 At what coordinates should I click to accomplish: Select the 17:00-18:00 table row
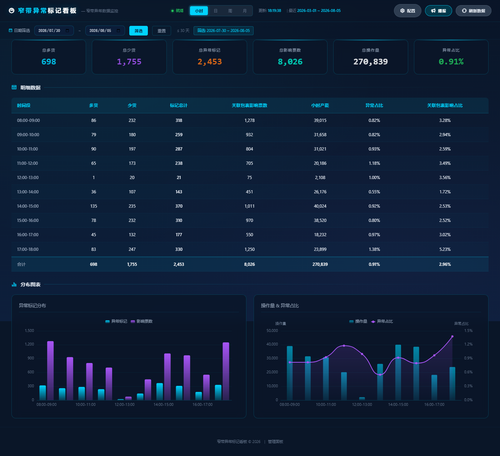[250, 249]
